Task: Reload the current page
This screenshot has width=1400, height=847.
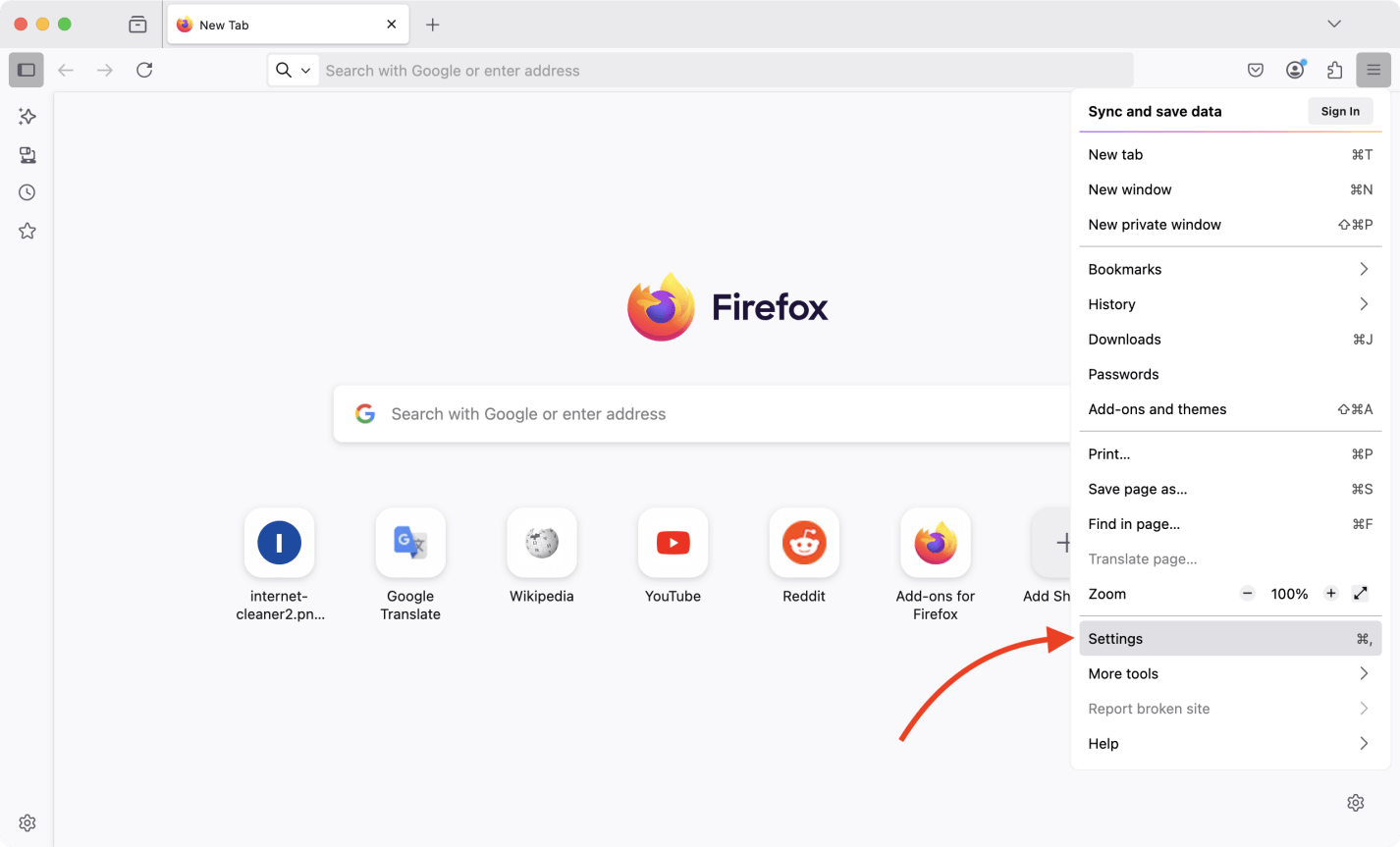Action: coord(144,70)
